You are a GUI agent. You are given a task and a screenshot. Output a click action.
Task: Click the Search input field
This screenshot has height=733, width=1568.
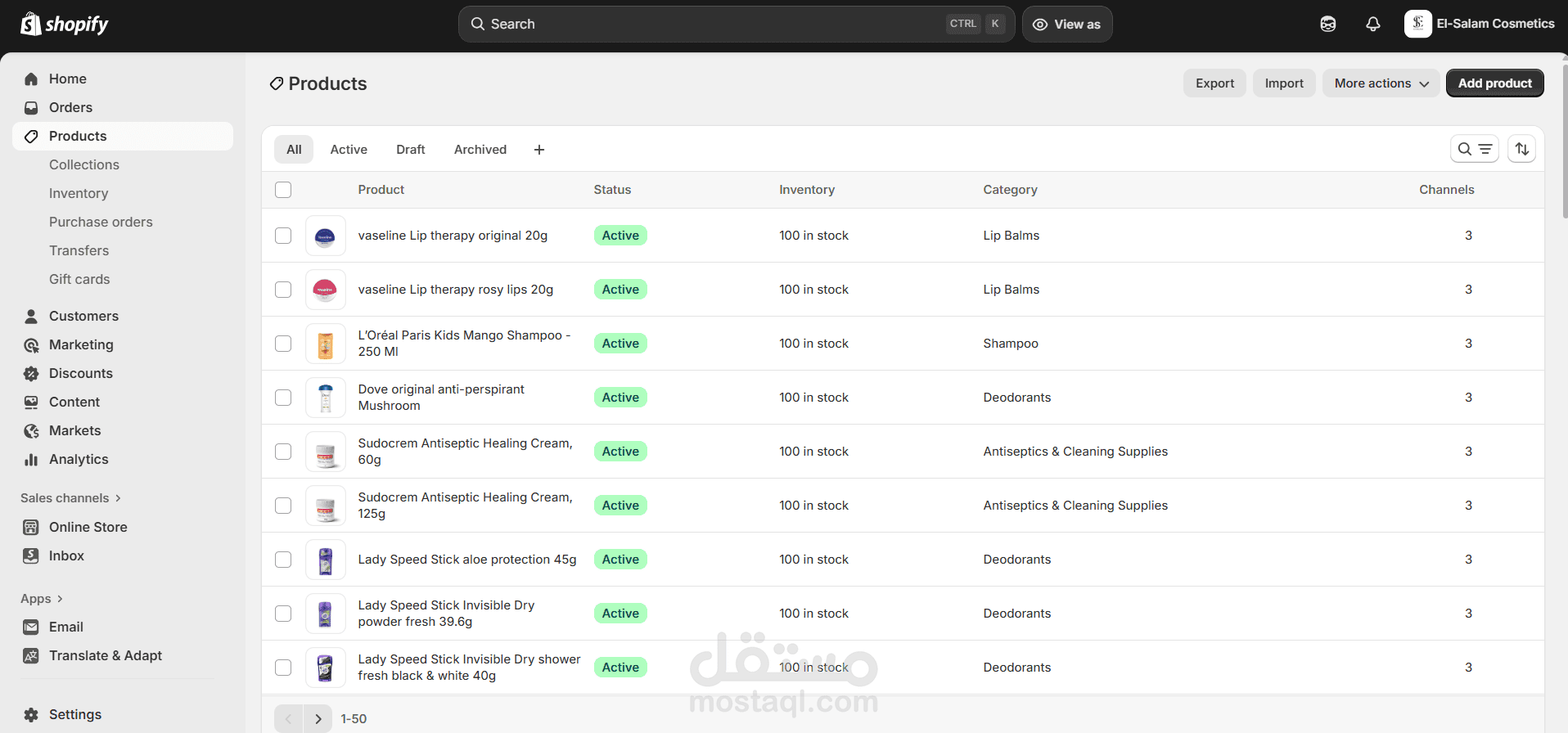point(737,24)
